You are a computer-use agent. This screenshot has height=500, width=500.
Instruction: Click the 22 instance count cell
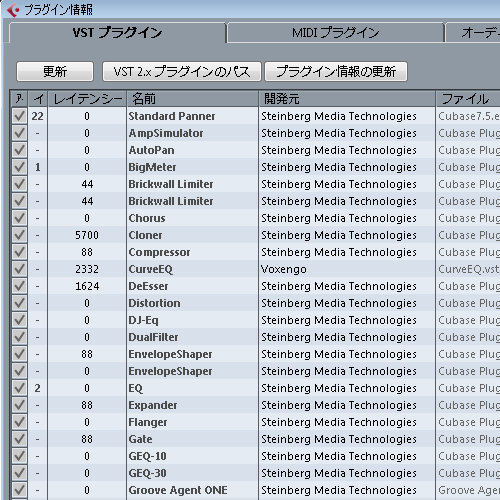coord(37,116)
